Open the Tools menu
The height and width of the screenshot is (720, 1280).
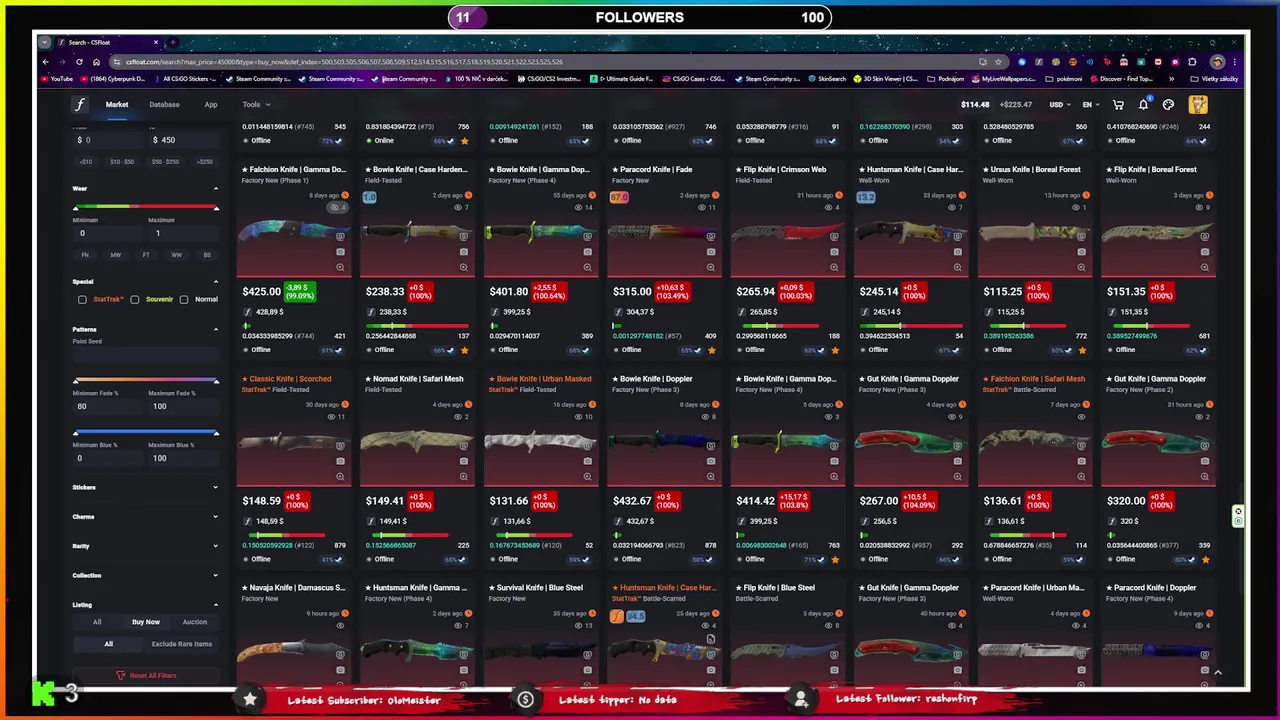[255, 105]
